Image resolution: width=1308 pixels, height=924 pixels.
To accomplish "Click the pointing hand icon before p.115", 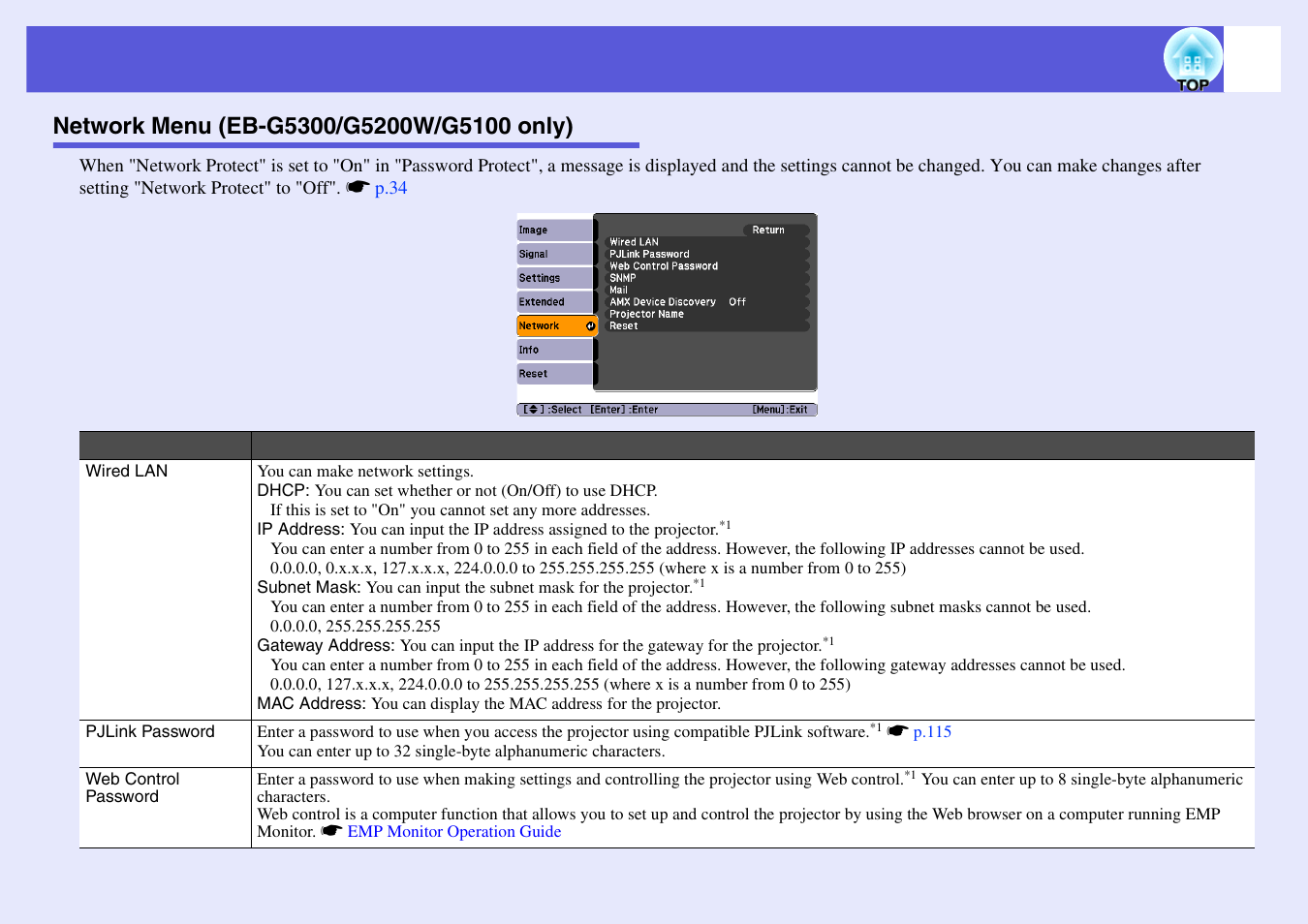I will [897, 731].
